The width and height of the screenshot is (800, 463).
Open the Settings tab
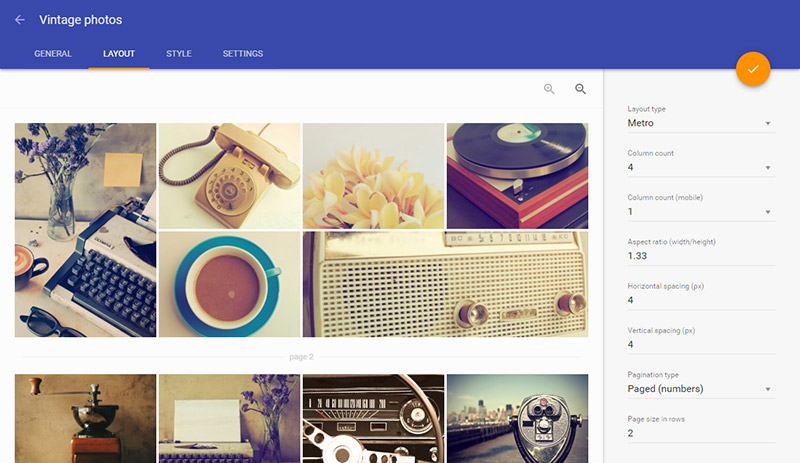point(243,54)
